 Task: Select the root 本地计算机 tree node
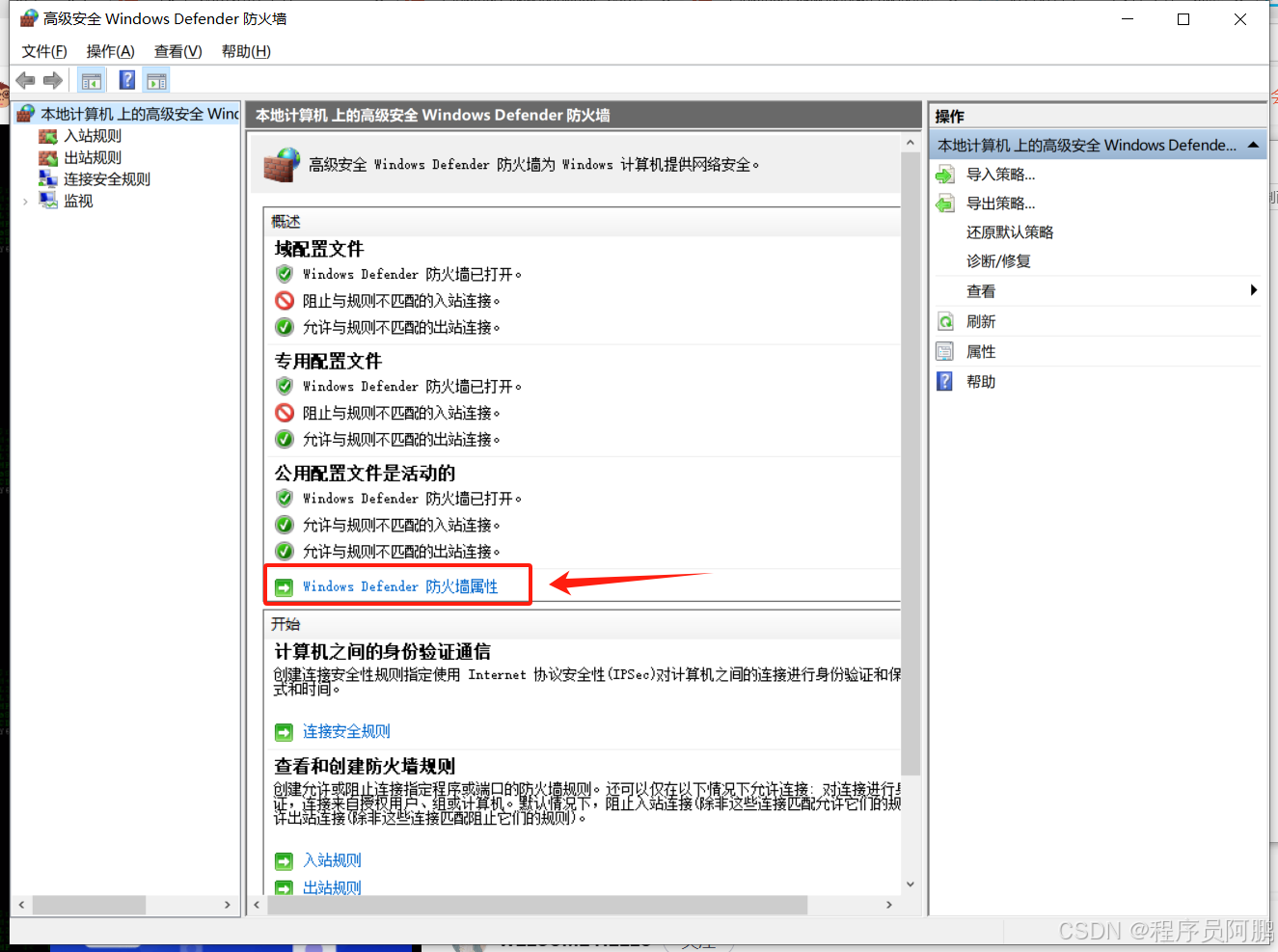(140, 114)
